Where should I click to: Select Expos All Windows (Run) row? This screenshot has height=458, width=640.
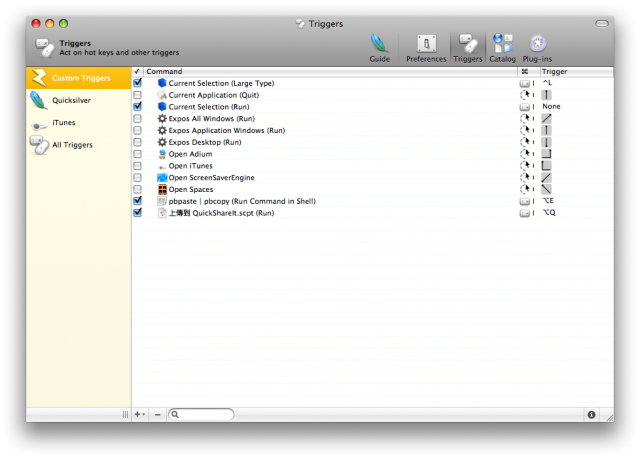372,118
